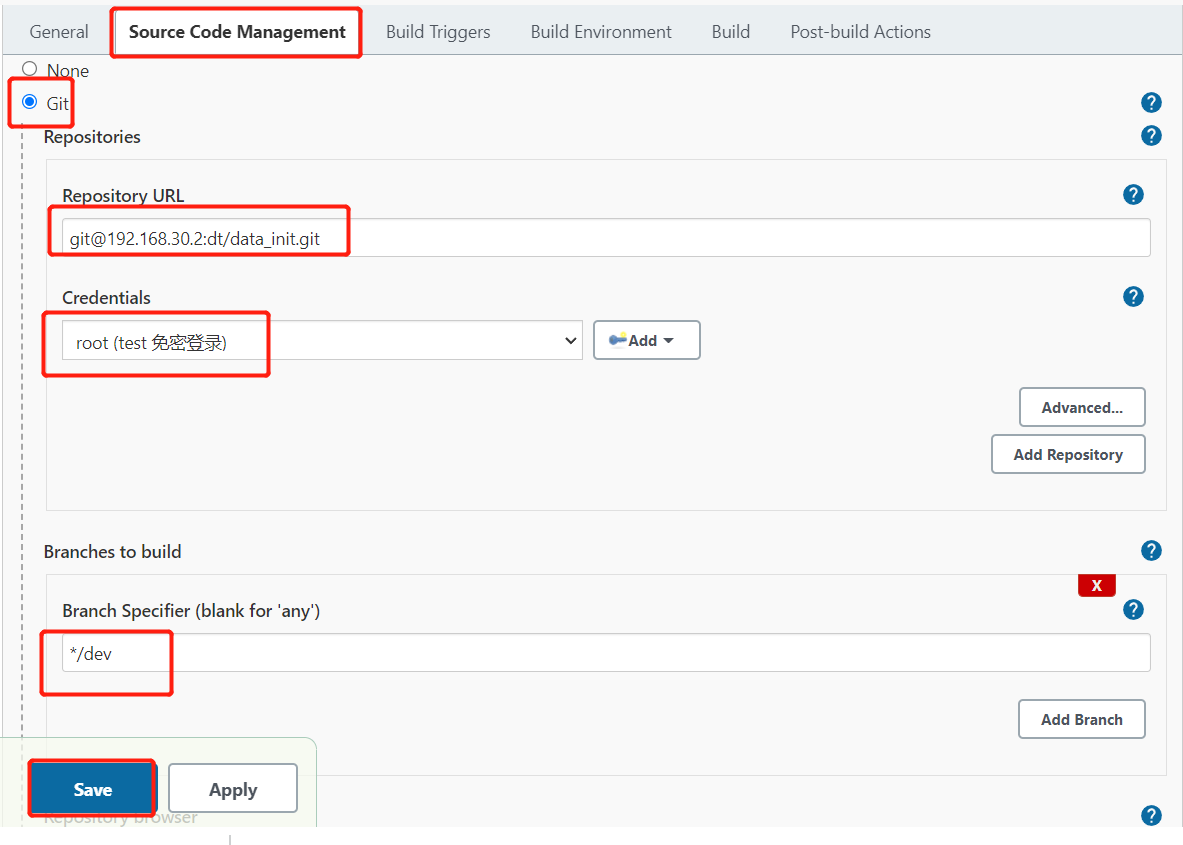Open help for Repository URL
1183x845 pixels.
point(1133,194)
